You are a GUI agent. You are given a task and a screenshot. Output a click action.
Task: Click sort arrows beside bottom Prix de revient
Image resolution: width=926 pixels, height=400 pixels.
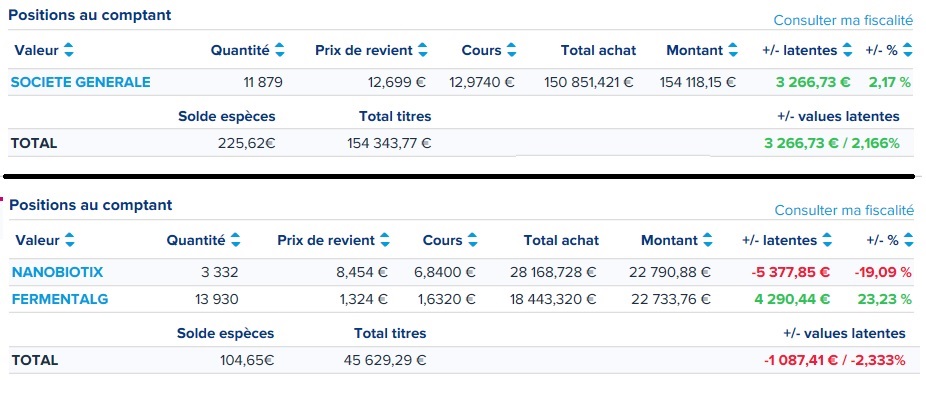(x=385, y=240)
